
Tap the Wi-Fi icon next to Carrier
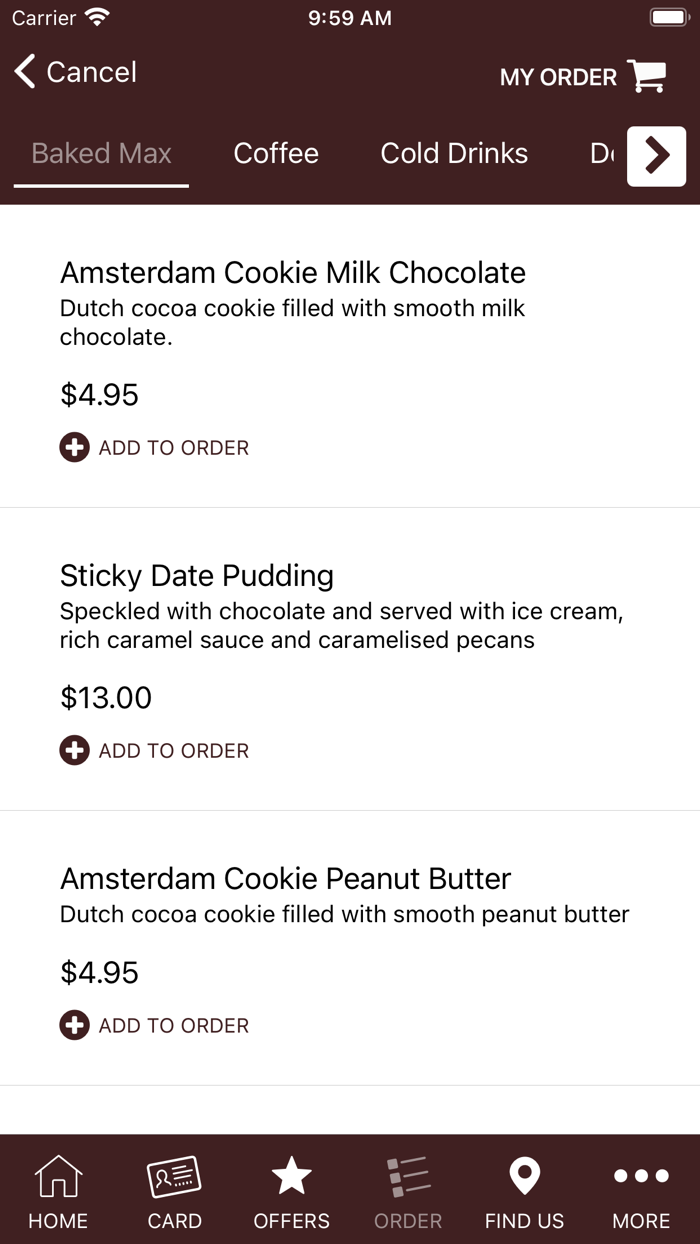tap(97, 15)
